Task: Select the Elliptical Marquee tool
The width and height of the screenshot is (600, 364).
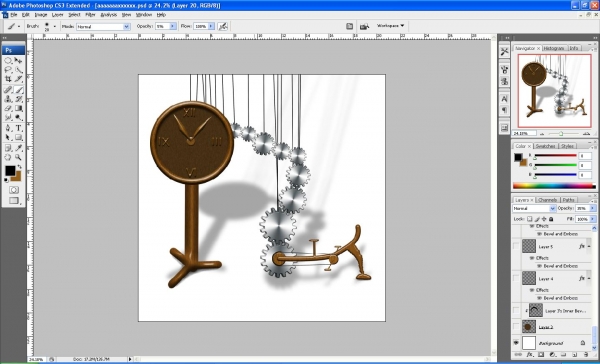Action: coord(8,60)
